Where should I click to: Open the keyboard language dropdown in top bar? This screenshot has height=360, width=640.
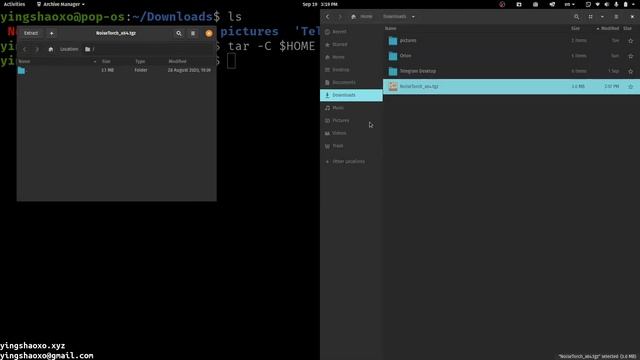pyautogui.click(x=569, y=4)
